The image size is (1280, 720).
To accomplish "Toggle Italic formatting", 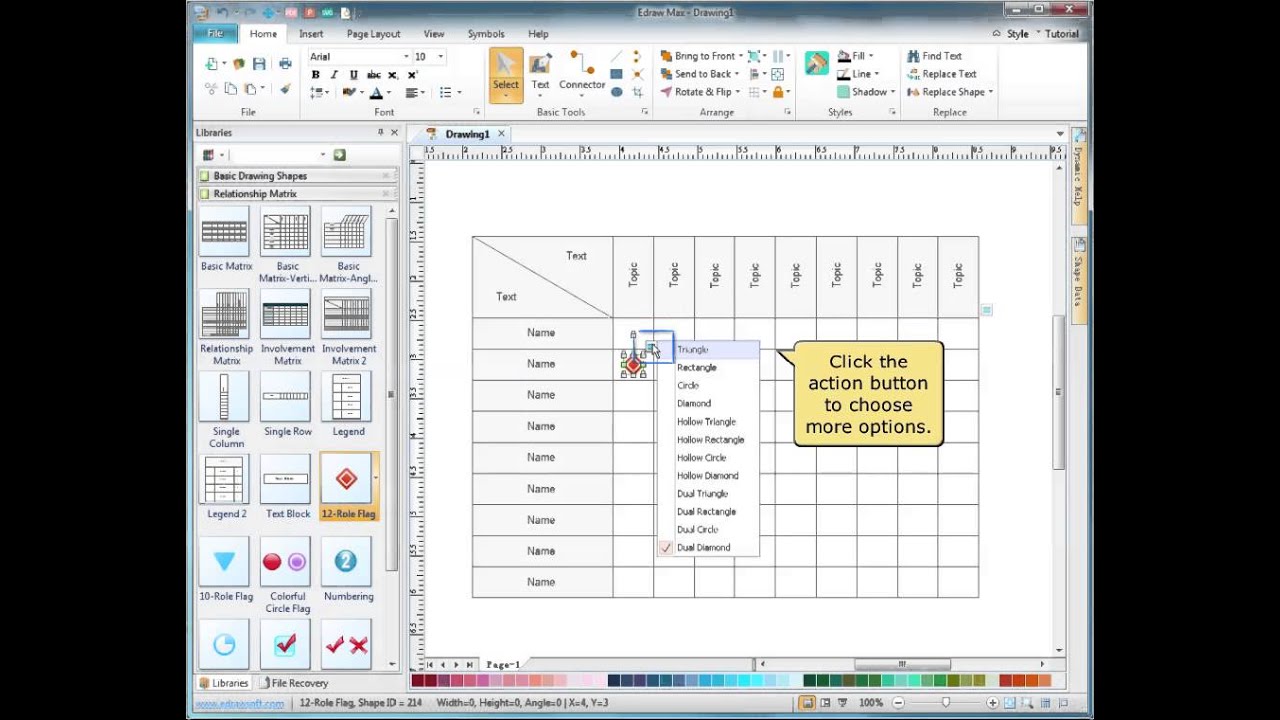I will 334,75.
